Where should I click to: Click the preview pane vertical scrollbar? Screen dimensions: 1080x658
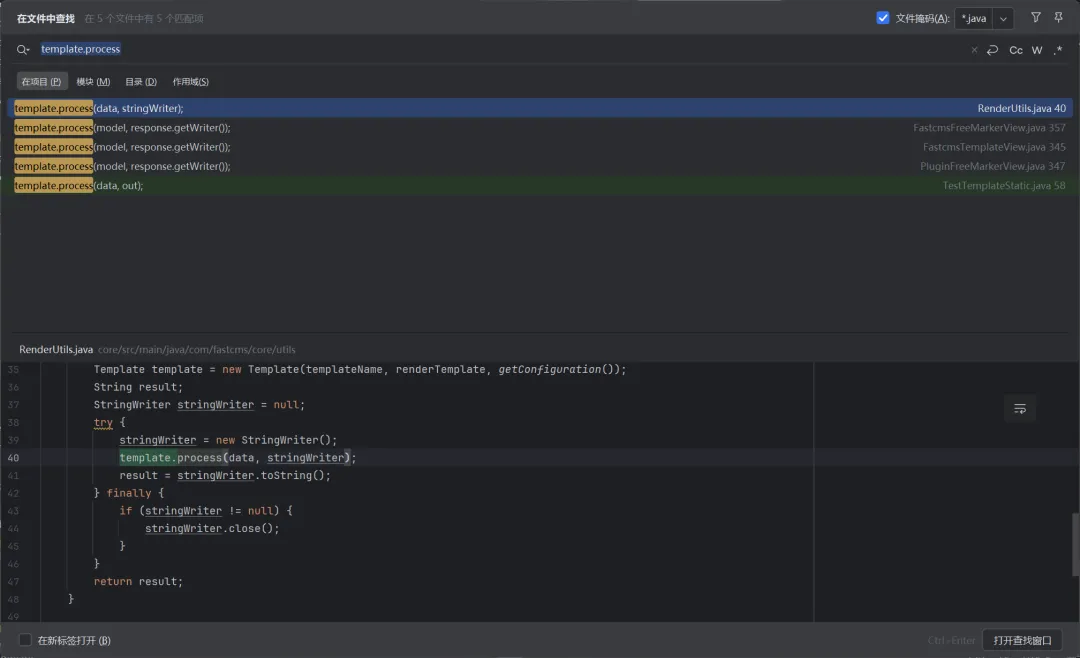tap(1075, 545)
